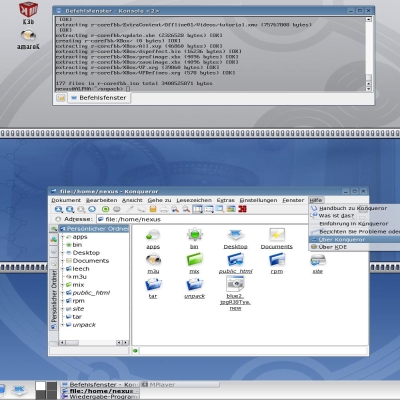Open the Einstellungen menu
This screenshot has height=400, width=400.
click(258, 200)
